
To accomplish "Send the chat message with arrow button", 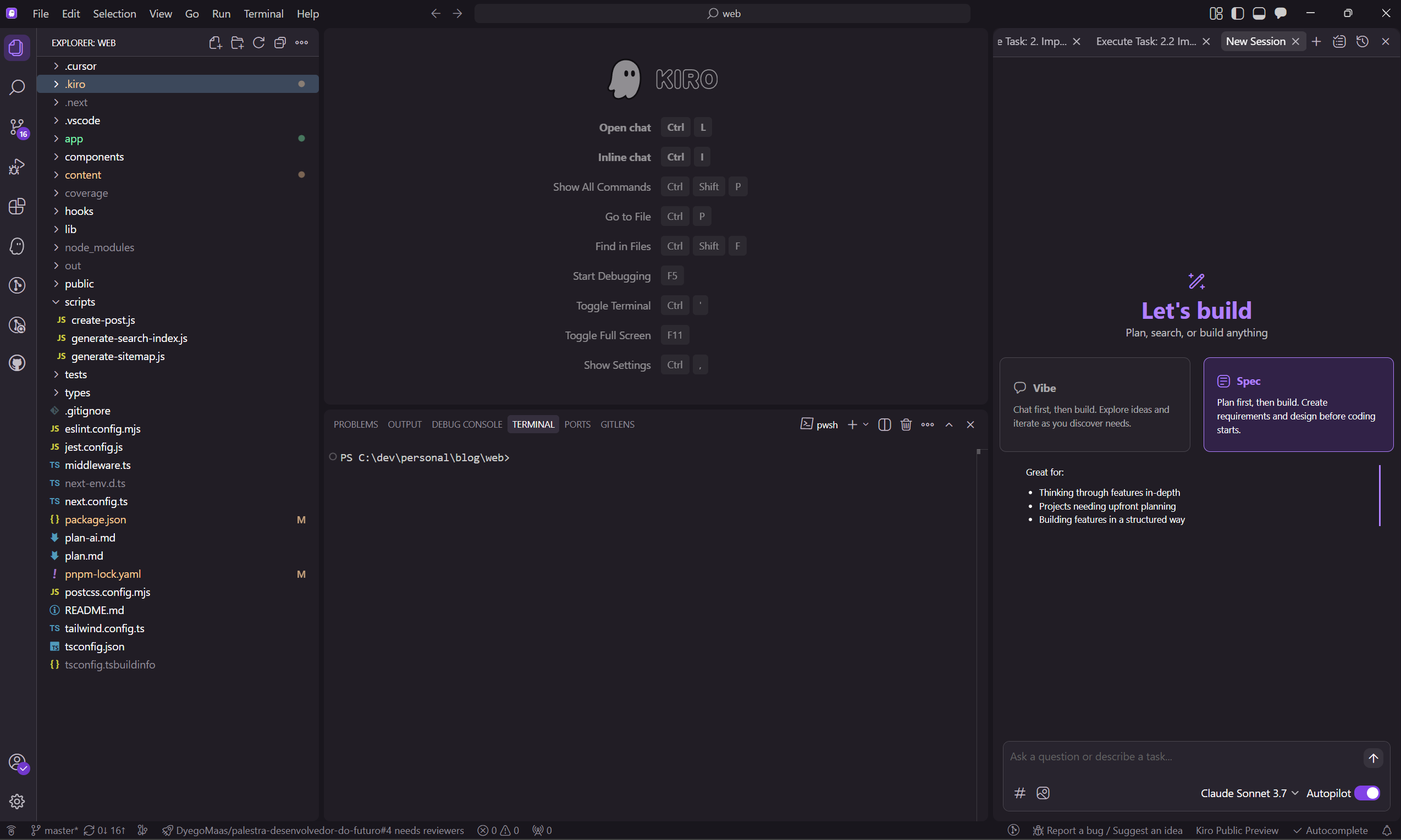I will (x=1373, y=758).
